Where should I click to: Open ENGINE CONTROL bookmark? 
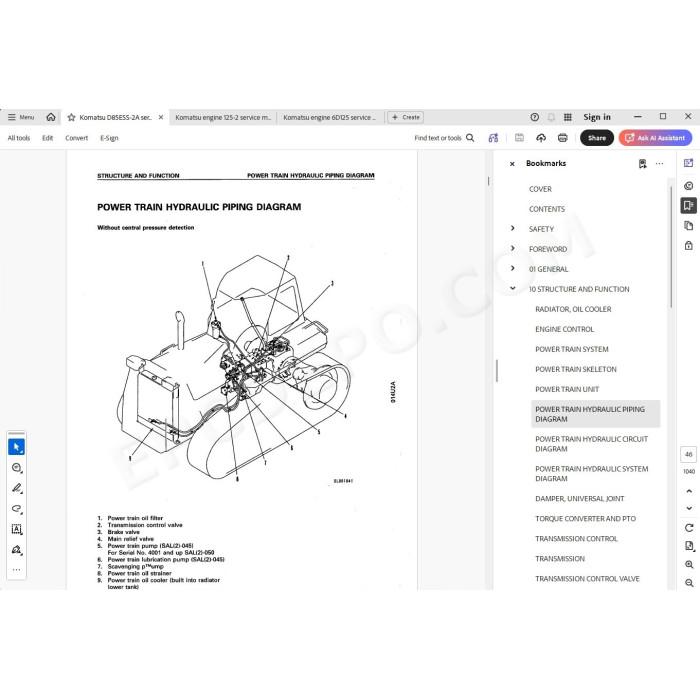coord(564,329)
